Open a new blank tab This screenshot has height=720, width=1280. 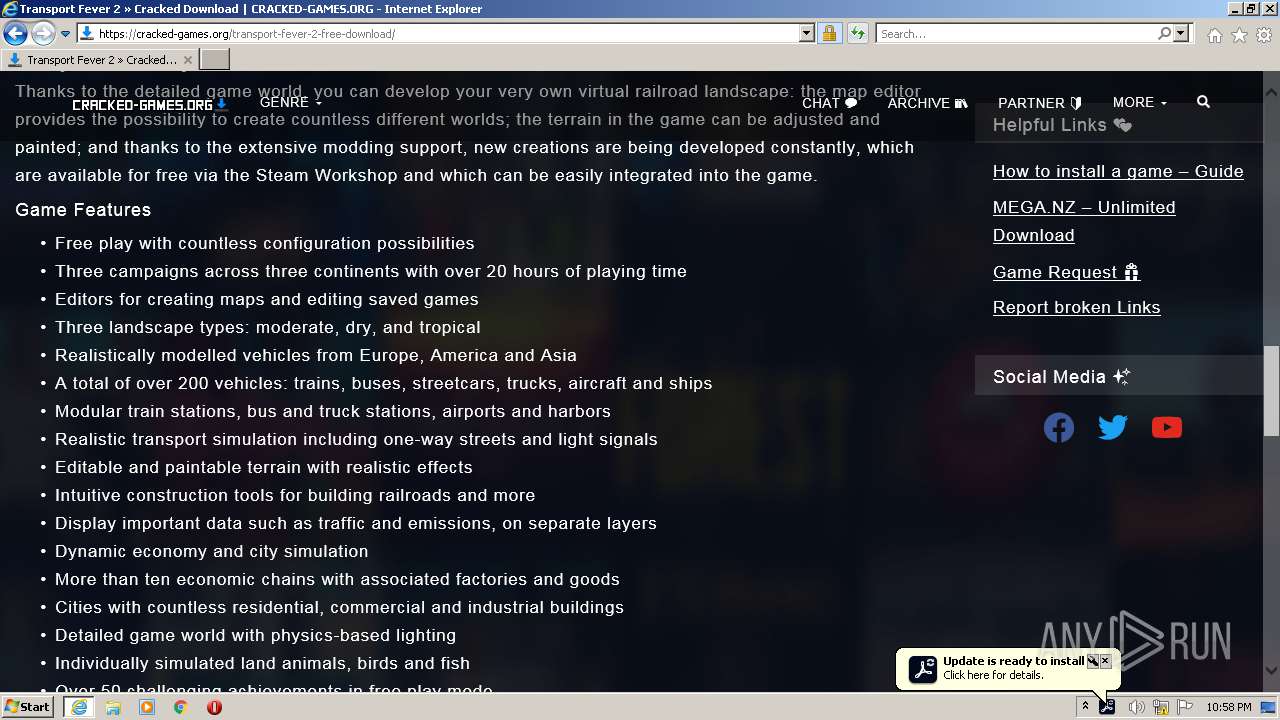215,60
